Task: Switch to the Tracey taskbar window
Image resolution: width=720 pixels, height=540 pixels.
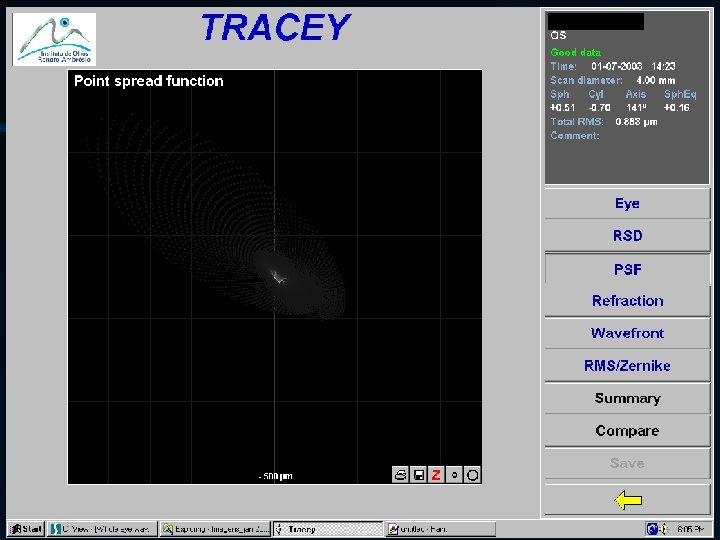Action: click(328, 529)
